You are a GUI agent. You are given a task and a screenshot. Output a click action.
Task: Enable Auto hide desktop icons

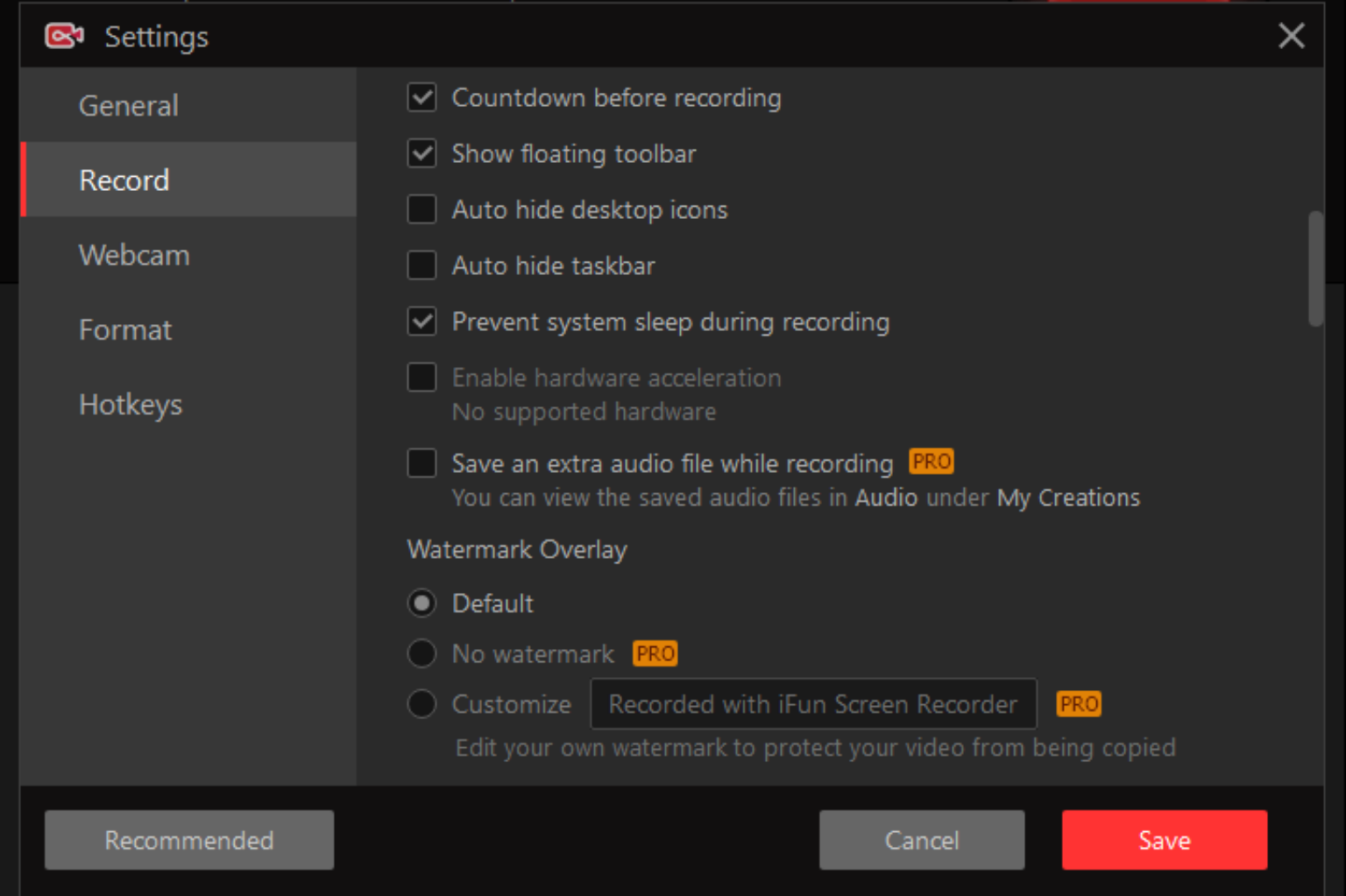pos(422,209)
